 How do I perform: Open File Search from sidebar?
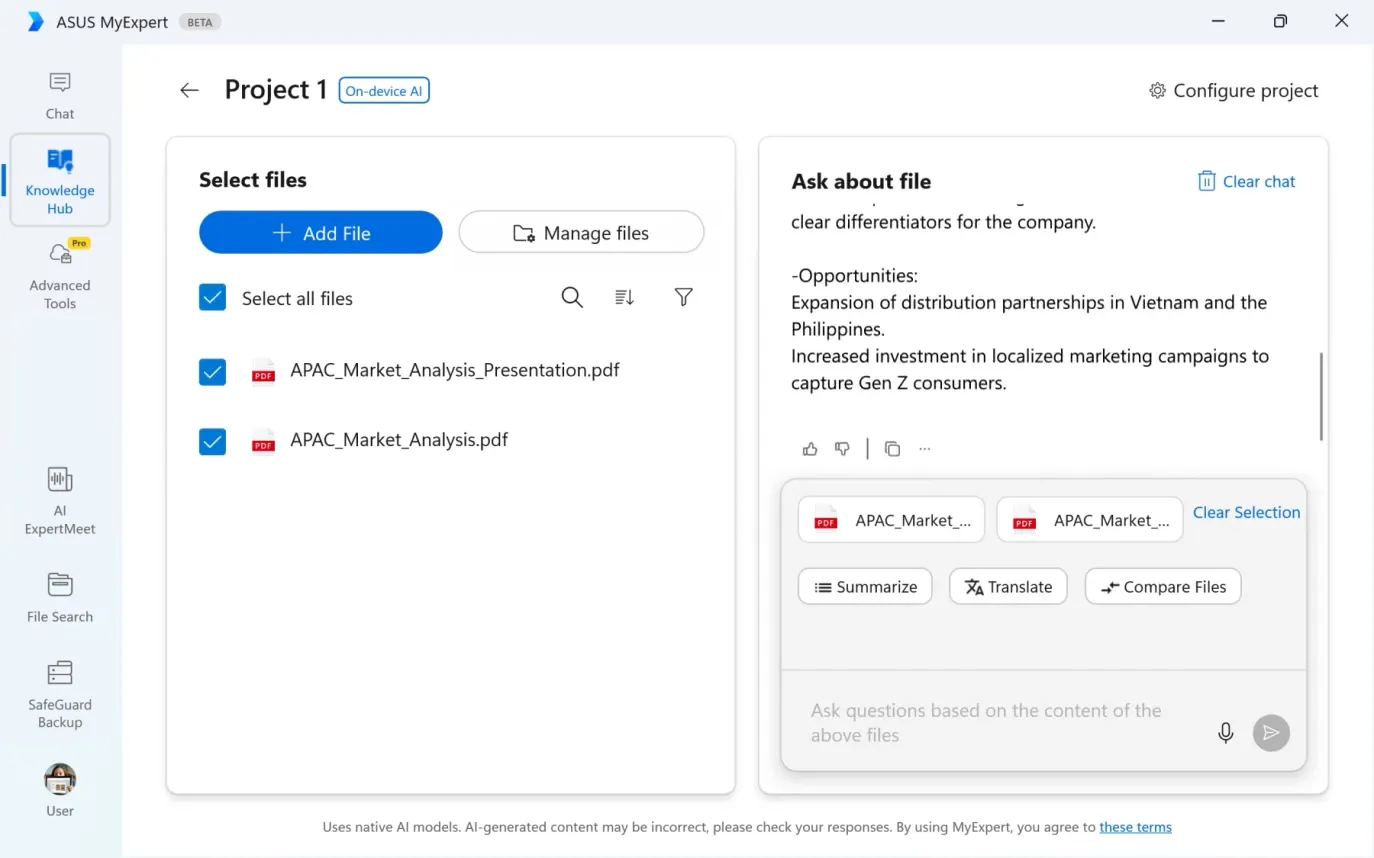(x=60, y=597)
